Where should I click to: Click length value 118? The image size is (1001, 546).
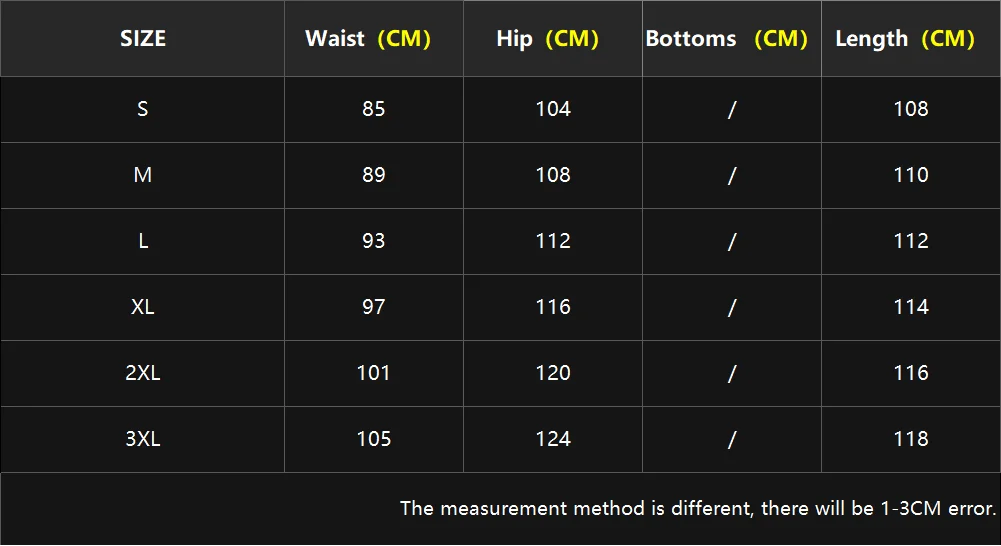tap(911, 439)
